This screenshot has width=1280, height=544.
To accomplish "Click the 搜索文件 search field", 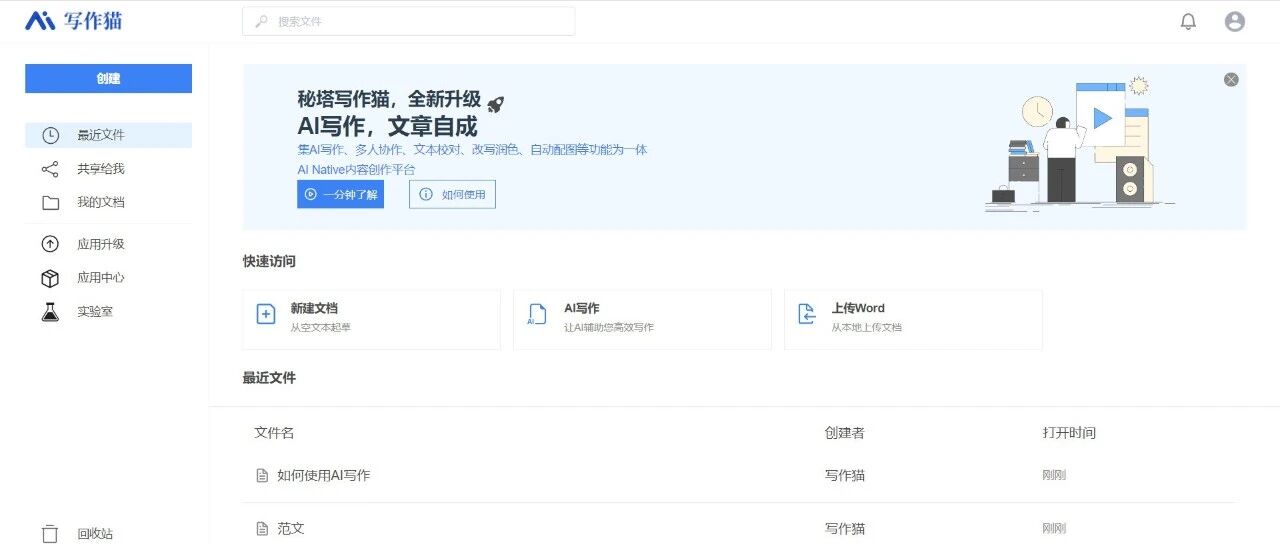I will pyautogui.click(x=408, y=21).
